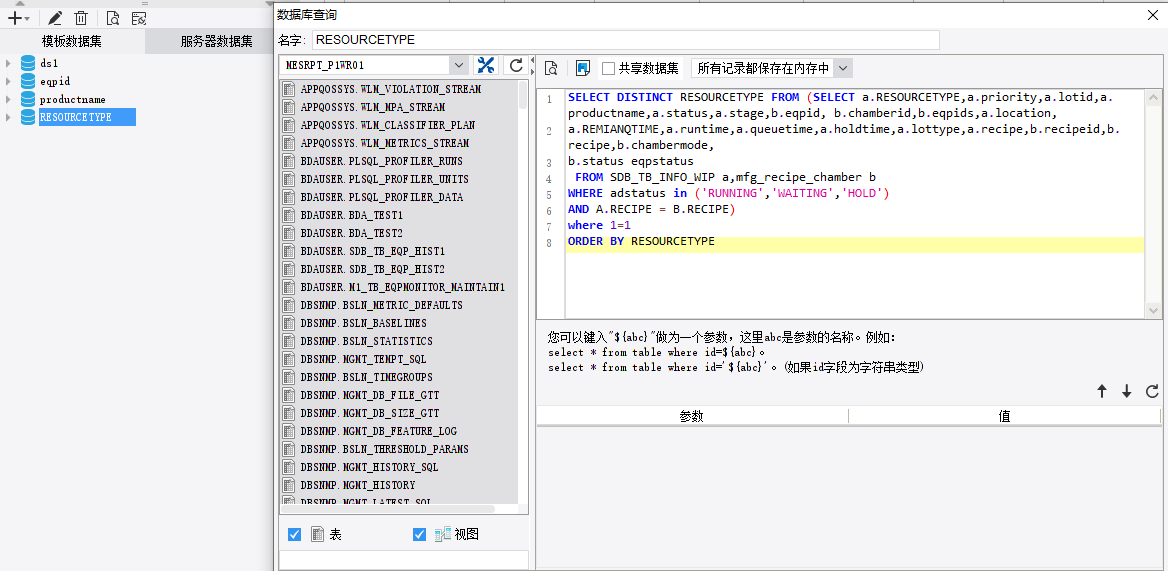Viewport: 1168px width, 571px height.
Task: Select table BDAUSER.SDB_TB_EQP_HIST2
Action: pyautogui.click(x=372, y=269)
